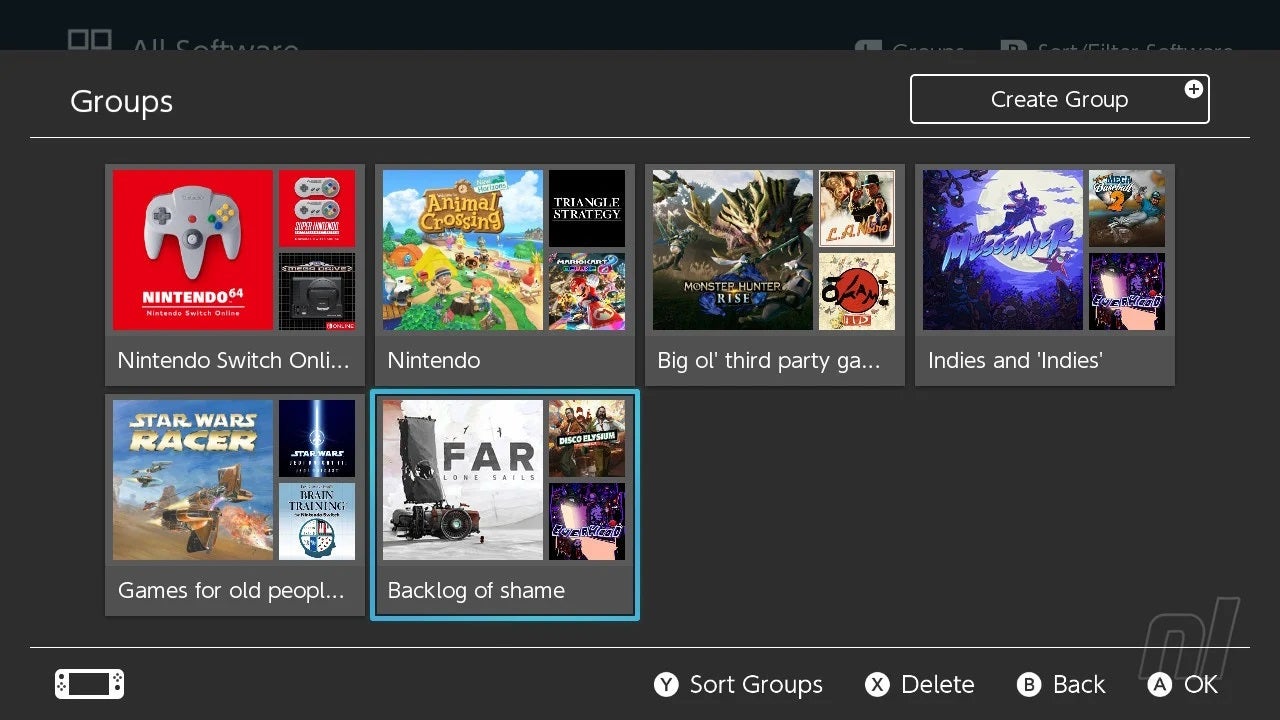The width and height of the screenshot is (1280, 720).
Task: Select The Messenger thumbnail
Action: tap(1003, 250)
